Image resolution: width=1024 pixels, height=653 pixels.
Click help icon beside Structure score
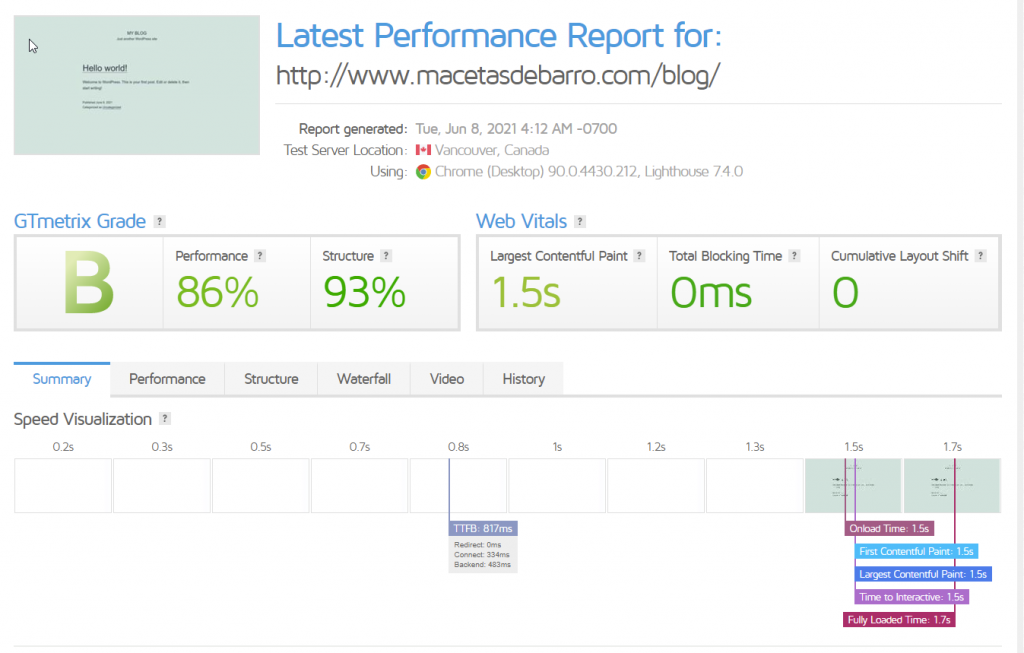coord(386,256)
